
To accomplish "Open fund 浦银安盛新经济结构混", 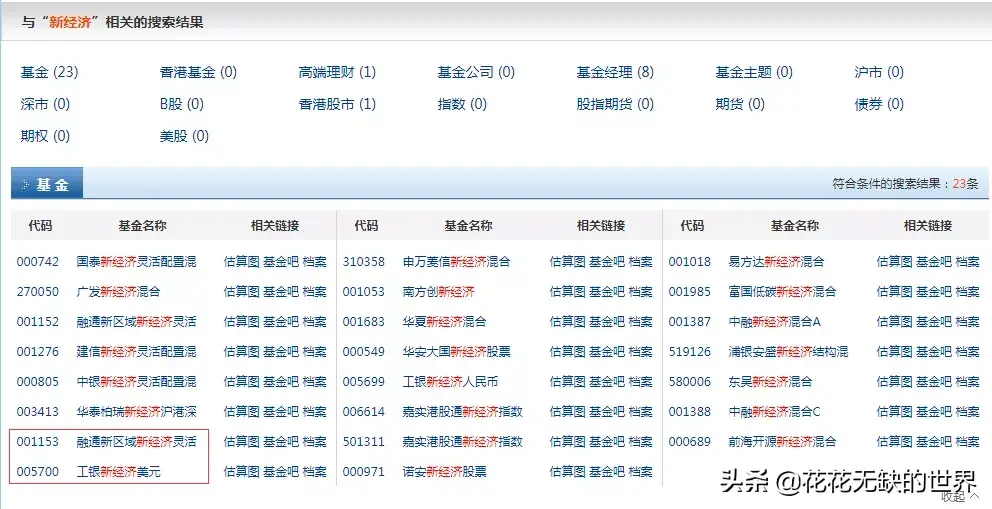I will 788,351.
